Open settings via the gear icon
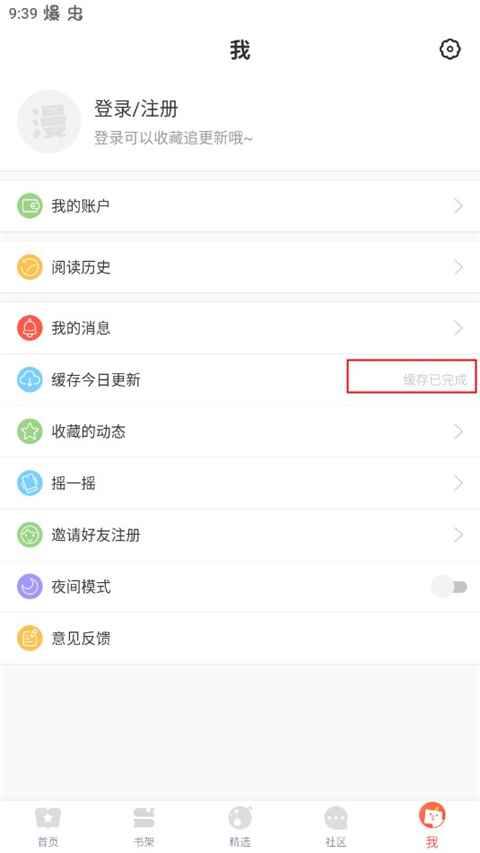Viewport: 480px width, 853px height. [450, 50]
